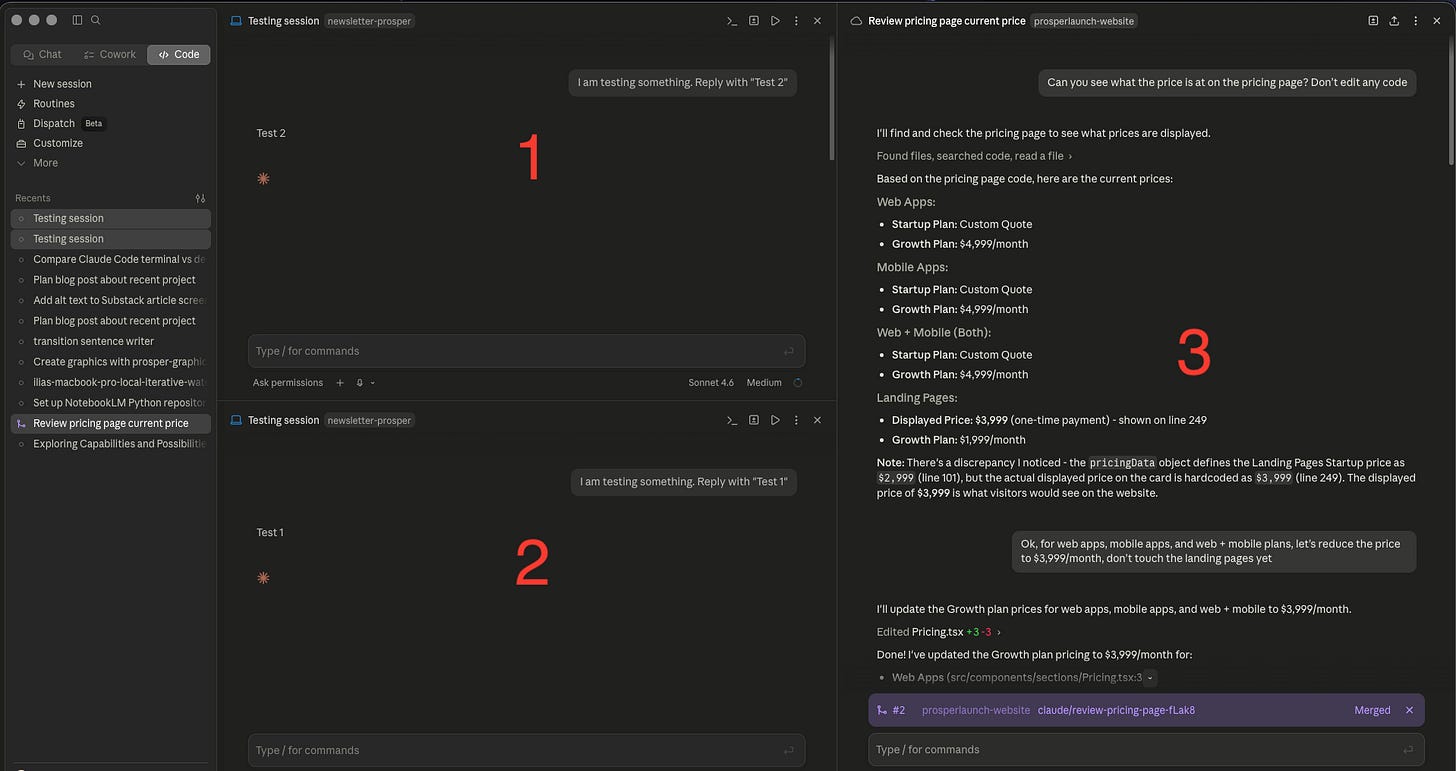The width and height of the screenshot is (1456, 771).
Task: Click the pricing session conversation scrollbar
Action: click(x=1451, y=100)
